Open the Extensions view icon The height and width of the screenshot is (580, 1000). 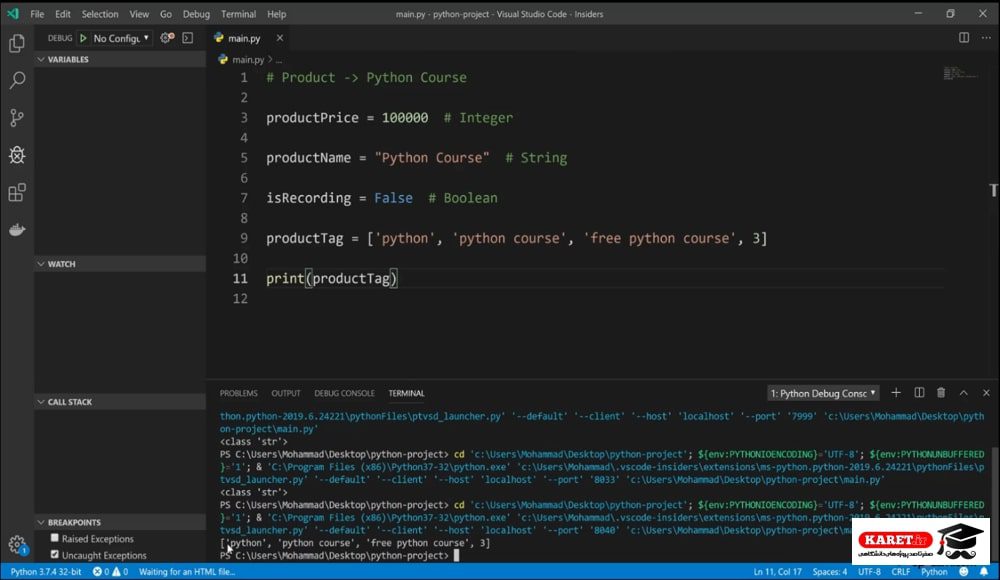coord(17,192)
